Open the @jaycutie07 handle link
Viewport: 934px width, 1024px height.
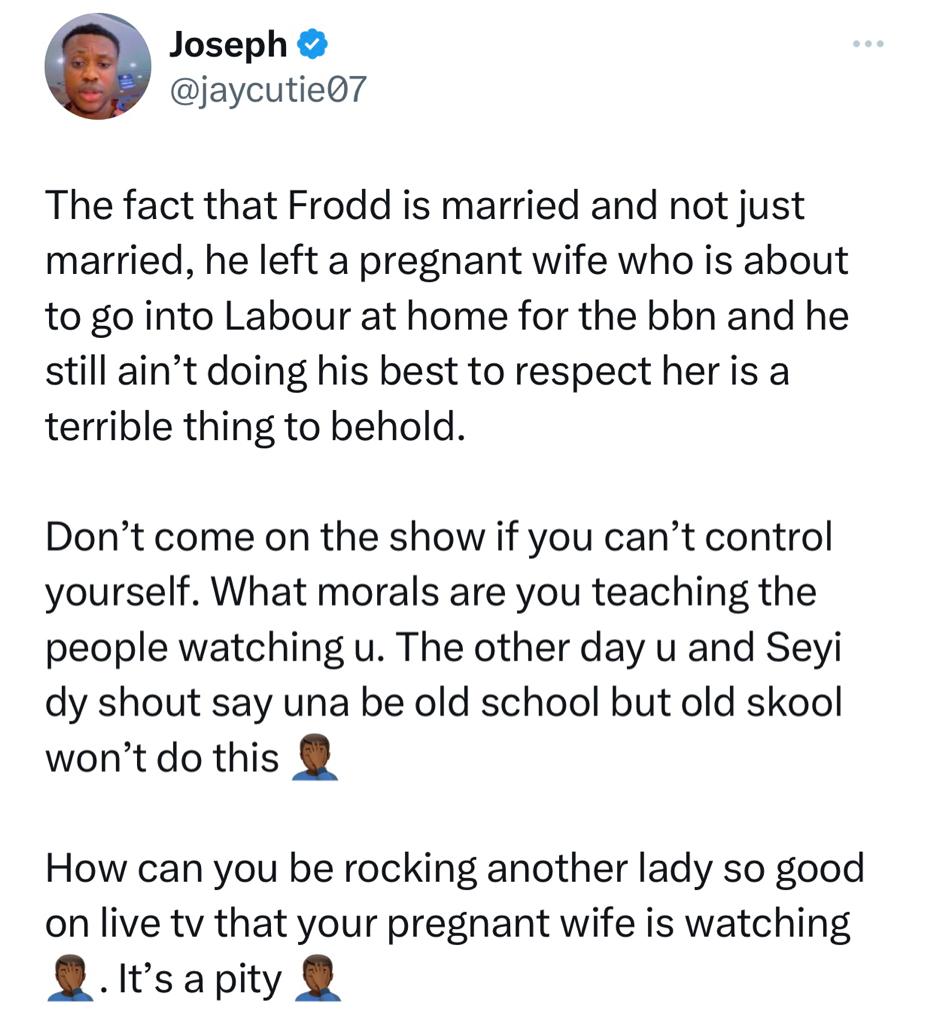tap(268, 89)
